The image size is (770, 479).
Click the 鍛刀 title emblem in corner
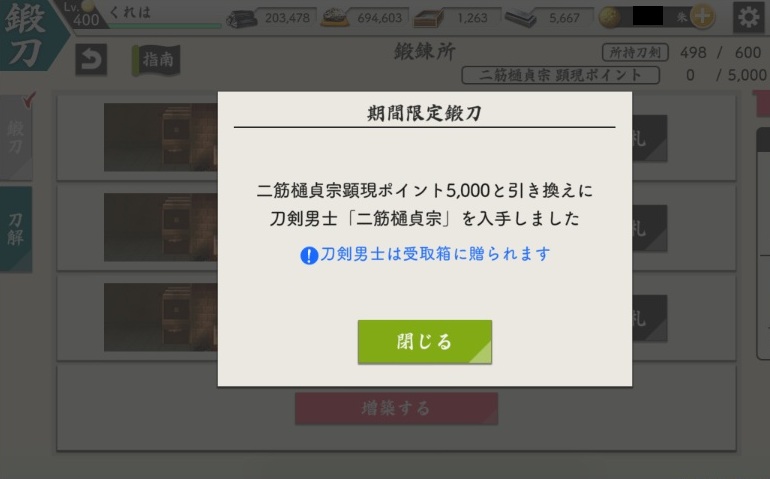[28, 34]
